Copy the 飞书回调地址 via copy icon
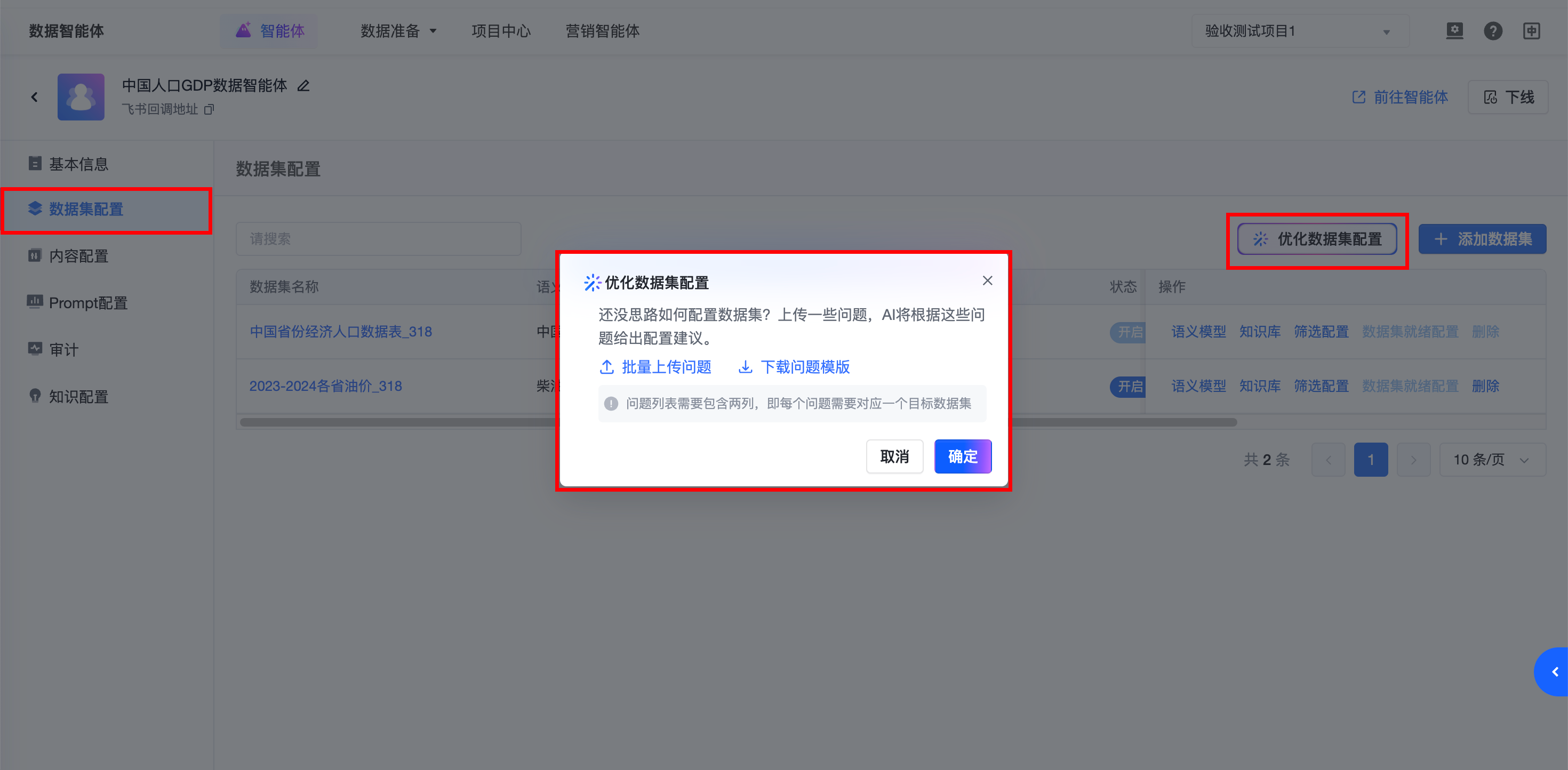 (x=209, y=109)
